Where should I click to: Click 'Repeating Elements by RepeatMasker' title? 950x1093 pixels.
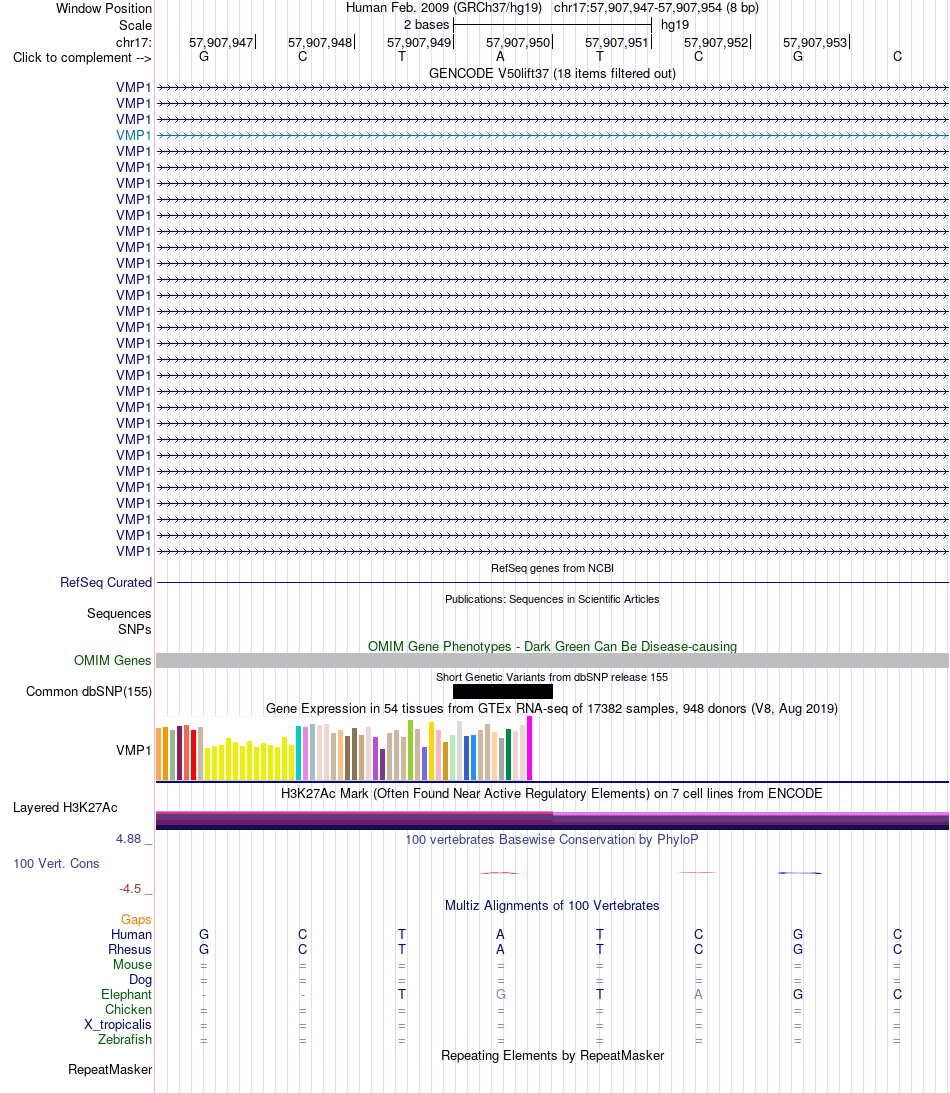pyautogui.click(x=552, y=1055)
